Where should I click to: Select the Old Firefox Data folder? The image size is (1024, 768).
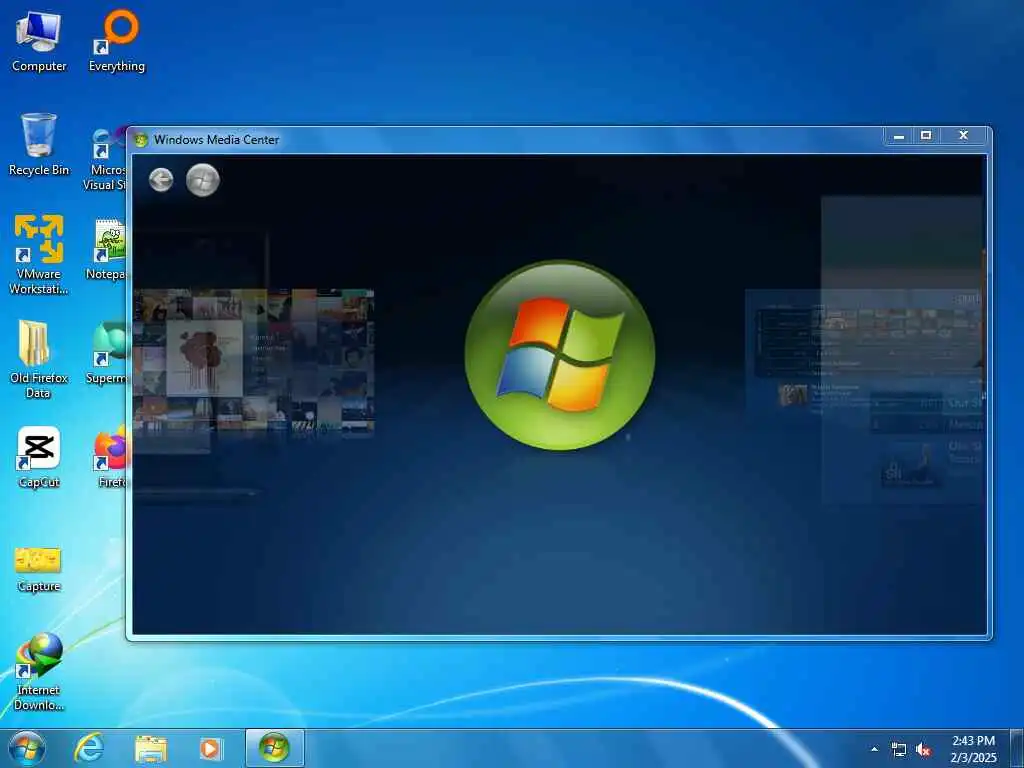(39, 359)
